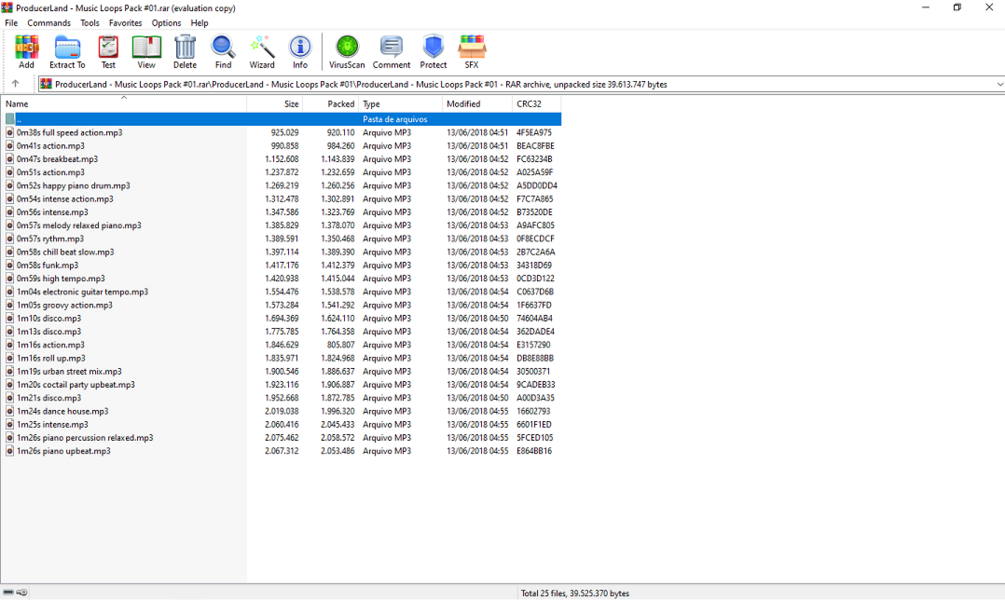Sort files by Size column header

[x=275, y=104]
